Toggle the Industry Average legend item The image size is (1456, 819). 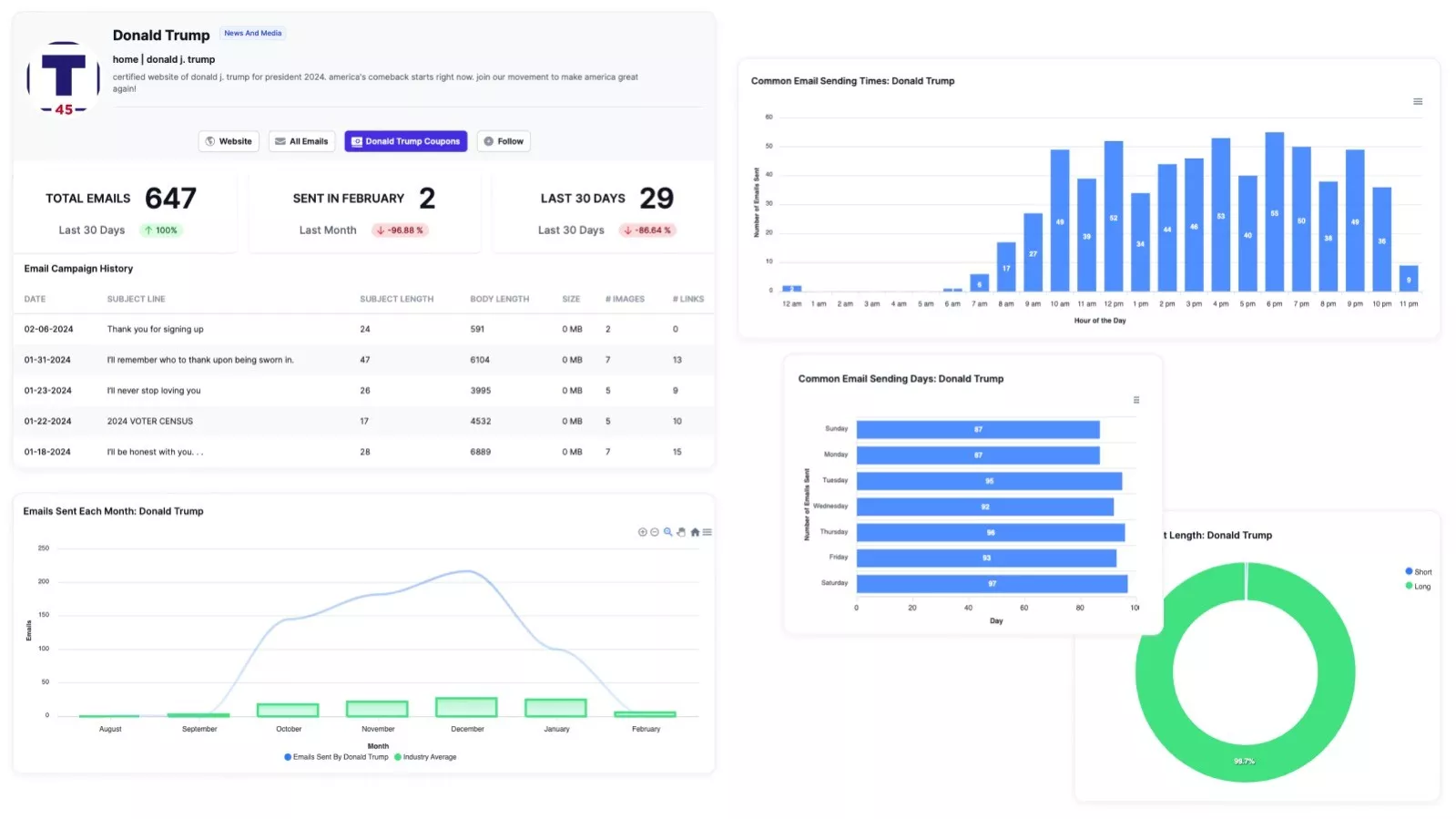point(425,757)
